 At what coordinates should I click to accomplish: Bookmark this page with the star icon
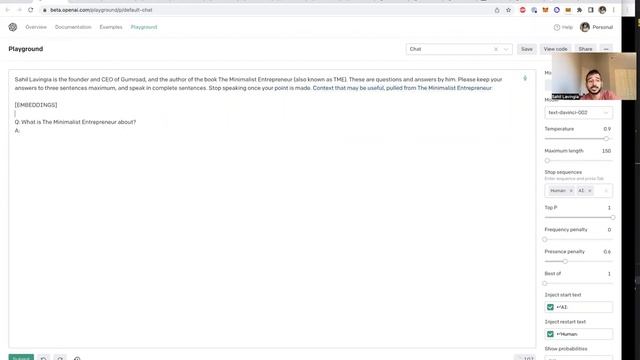pos(509,10)
